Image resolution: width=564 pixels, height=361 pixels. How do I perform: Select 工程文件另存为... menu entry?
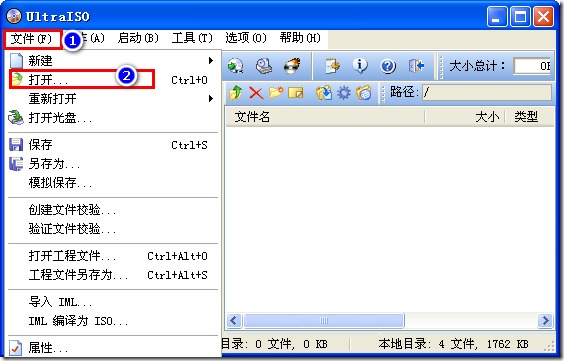113,275
